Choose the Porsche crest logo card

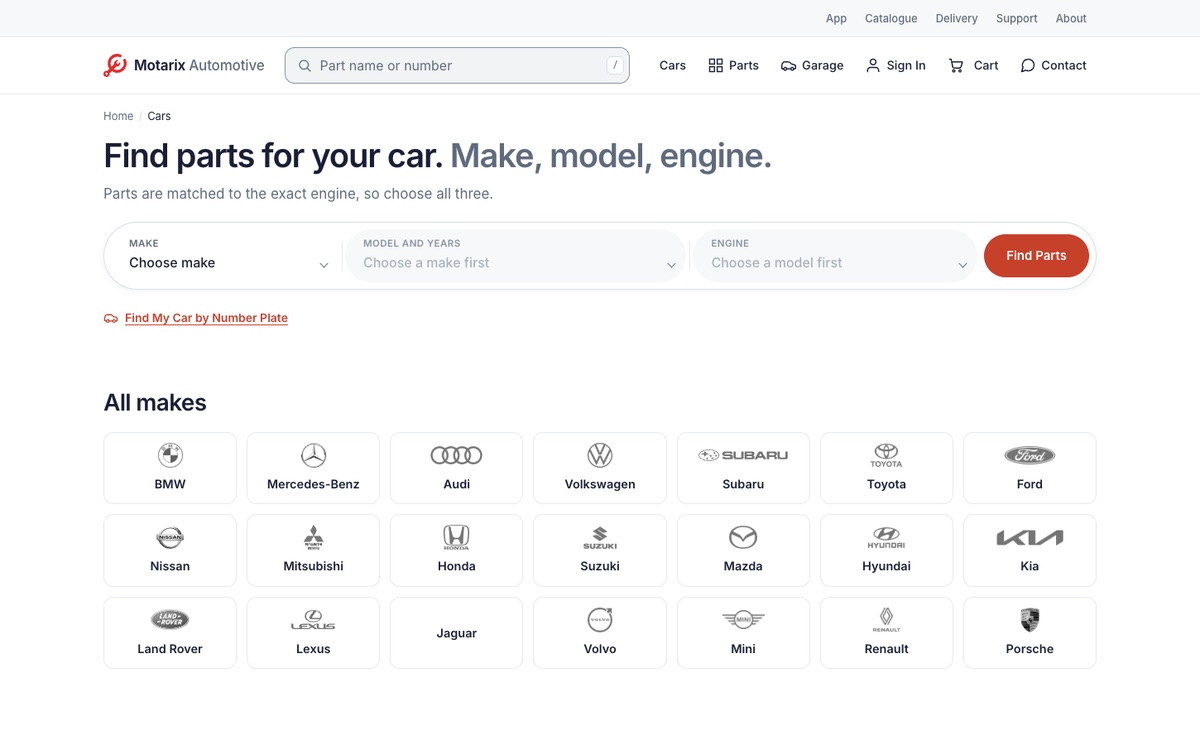1030,633
